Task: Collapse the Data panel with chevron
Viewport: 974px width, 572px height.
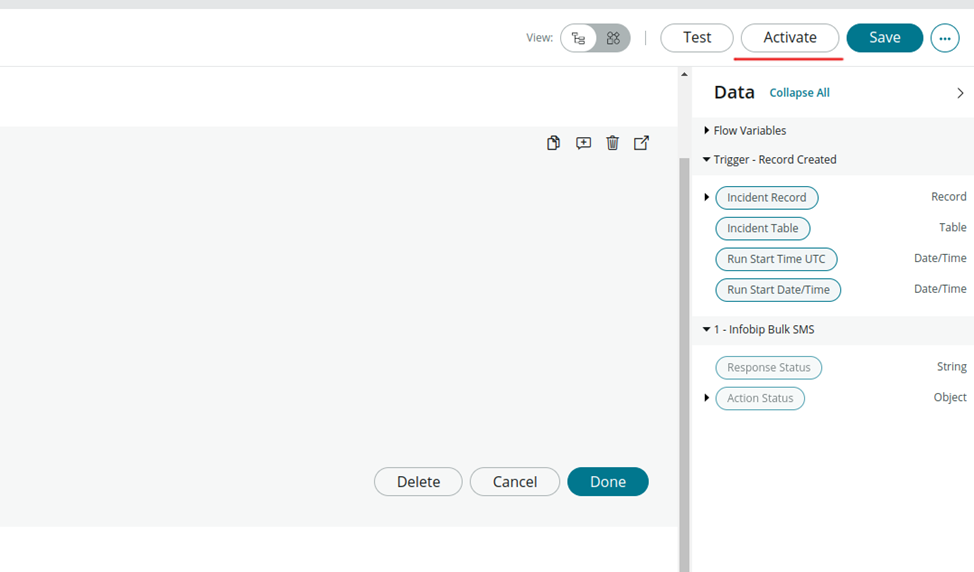Action: tap(960, 93)
